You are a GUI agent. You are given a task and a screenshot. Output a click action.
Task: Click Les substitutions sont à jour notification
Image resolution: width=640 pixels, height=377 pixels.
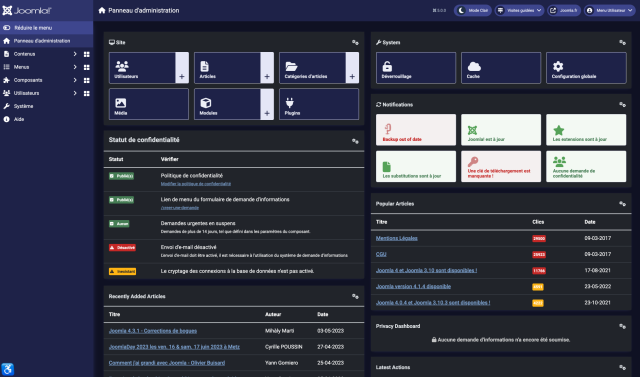(x=416, y=166)
